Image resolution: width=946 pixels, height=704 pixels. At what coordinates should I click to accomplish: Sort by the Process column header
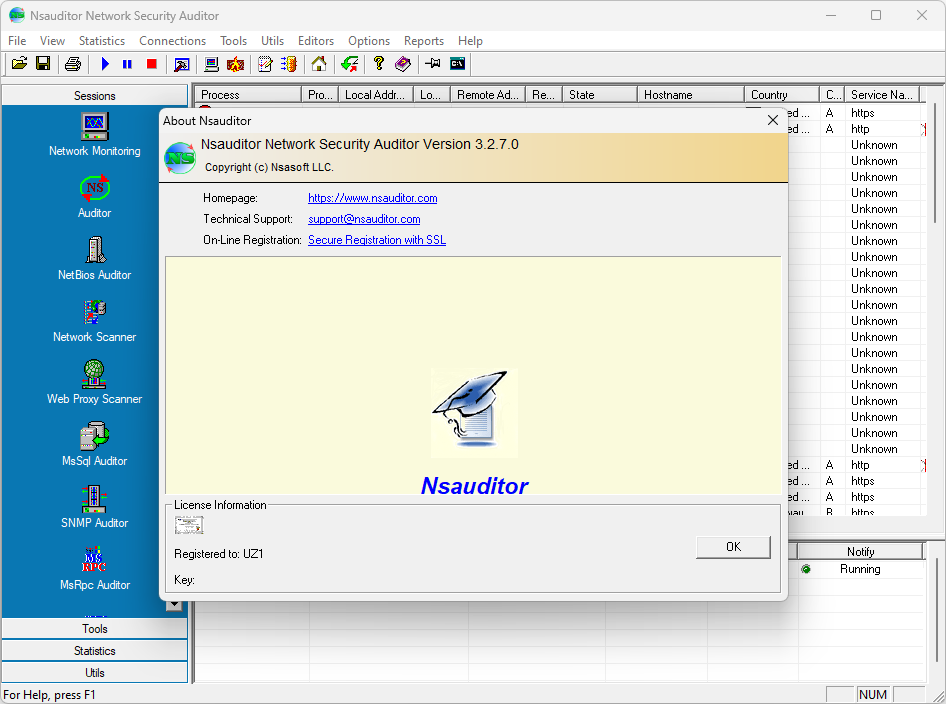pyautogui.click(x=247, y=95)
